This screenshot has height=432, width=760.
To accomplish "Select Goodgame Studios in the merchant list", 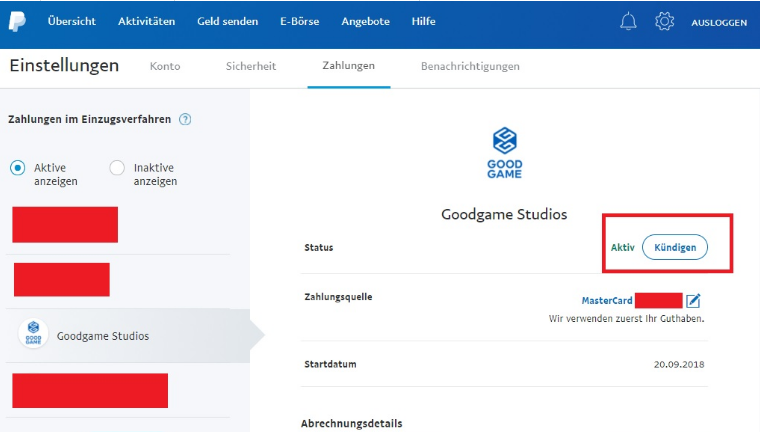I will (128, 336).
